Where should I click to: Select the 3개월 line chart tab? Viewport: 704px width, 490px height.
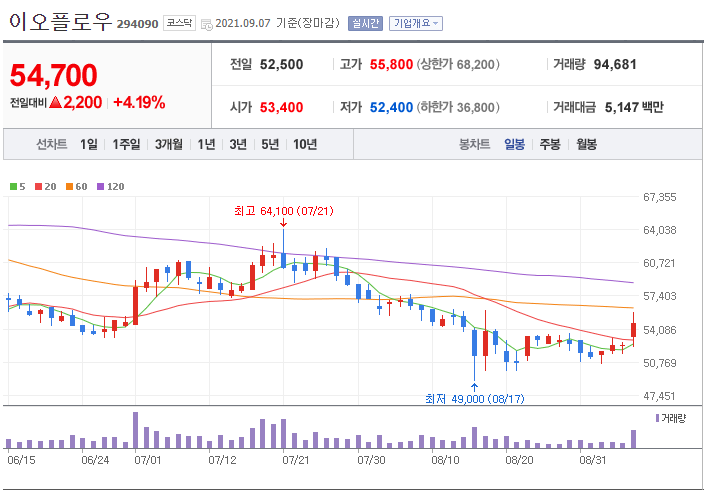(x=169, y=144)
